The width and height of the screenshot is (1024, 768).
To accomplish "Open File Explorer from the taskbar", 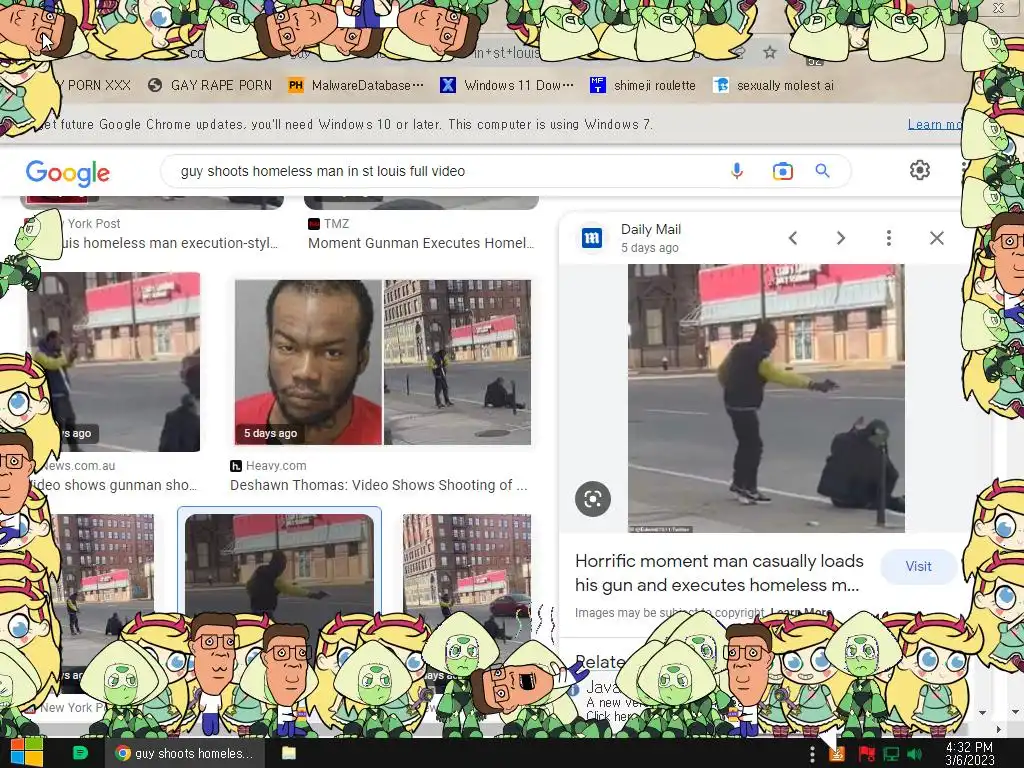I will (x=289, y=753).
